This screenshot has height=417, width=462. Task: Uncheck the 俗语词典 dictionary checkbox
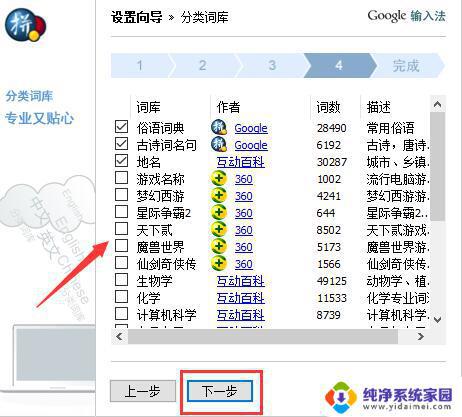coord(121,127)
